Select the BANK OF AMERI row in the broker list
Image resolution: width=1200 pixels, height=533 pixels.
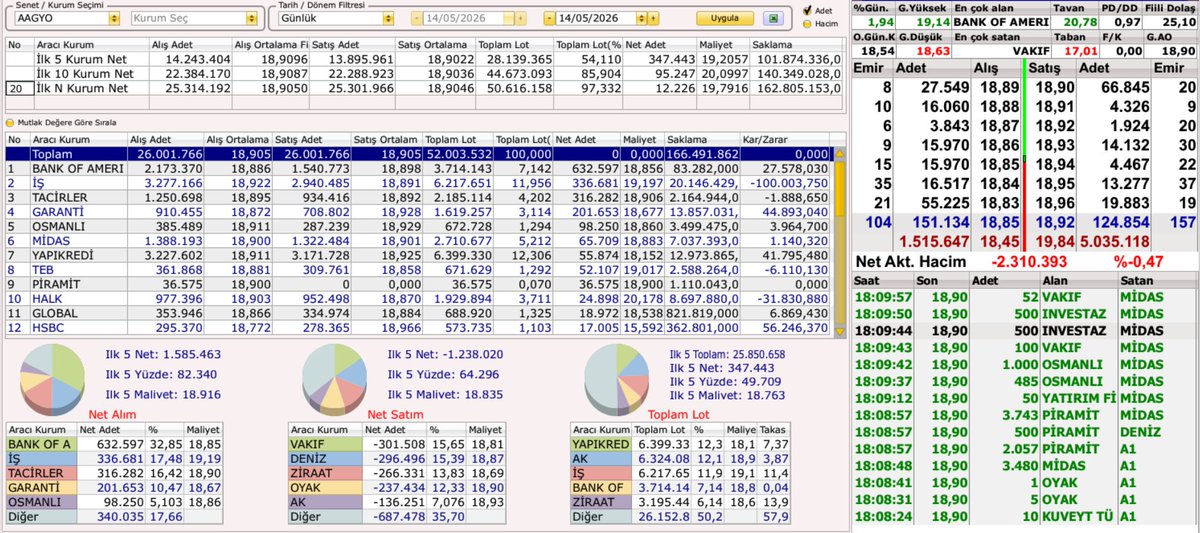tap(419, 170)
